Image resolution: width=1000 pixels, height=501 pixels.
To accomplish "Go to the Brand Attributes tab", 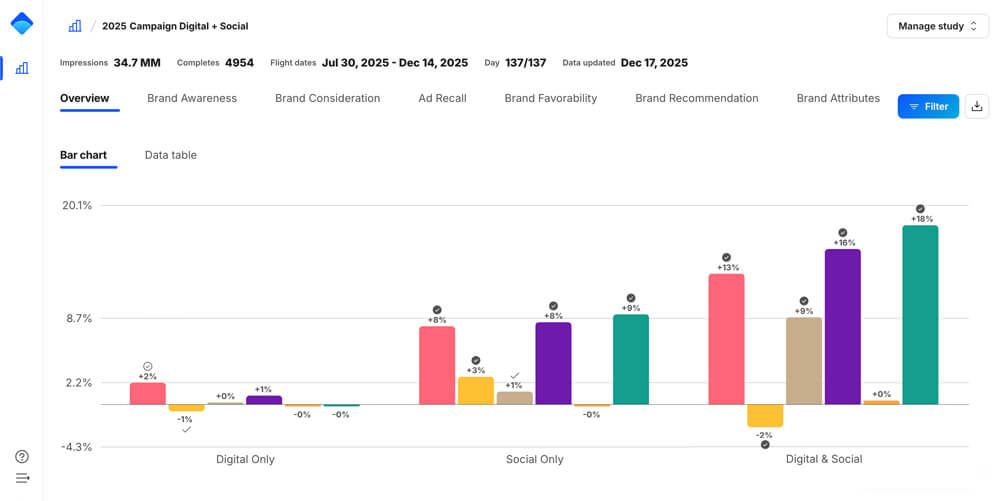I will pos(838,98).
